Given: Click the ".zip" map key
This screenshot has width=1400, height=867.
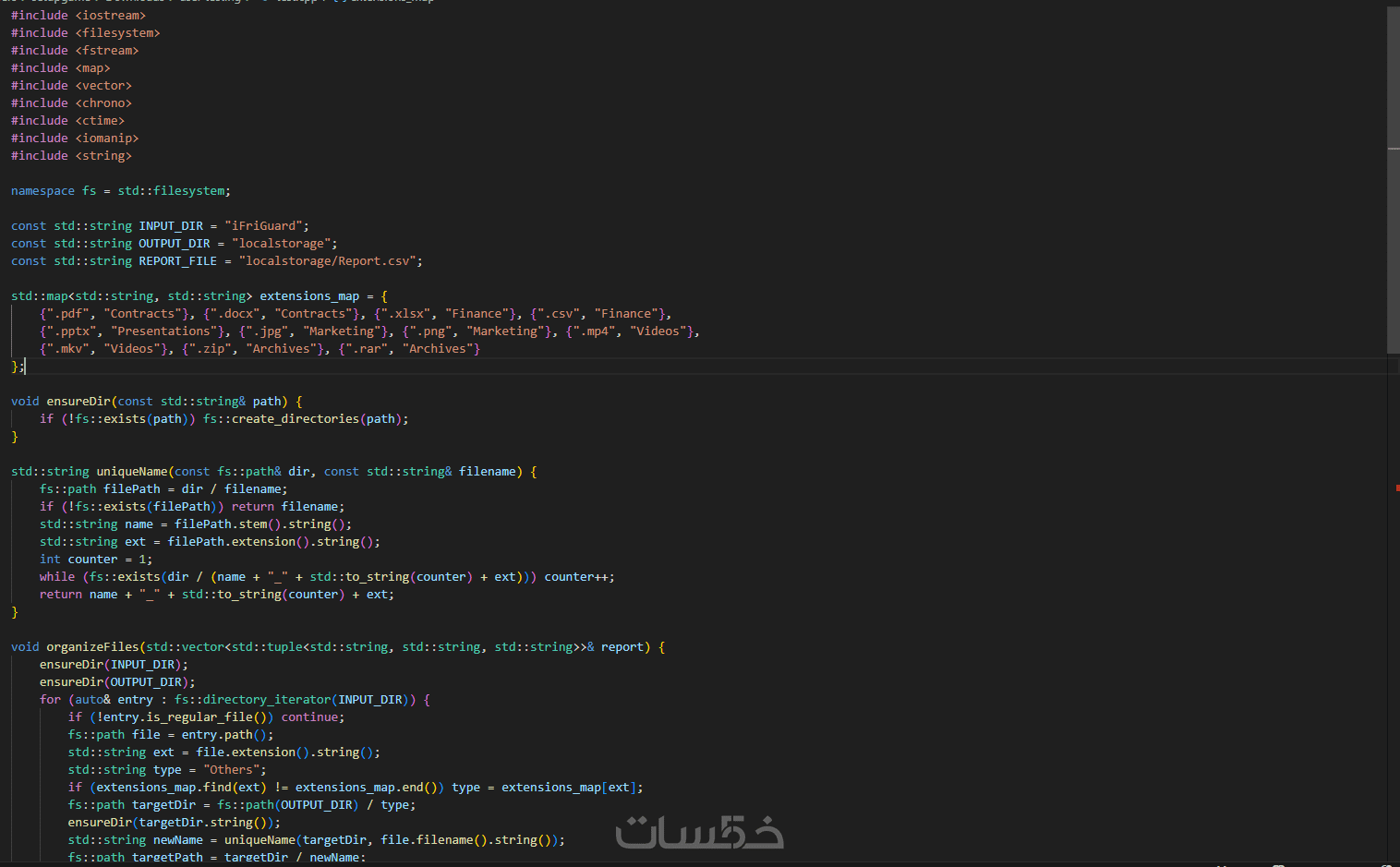Looking at the screenshot, I should coord(211,349).
